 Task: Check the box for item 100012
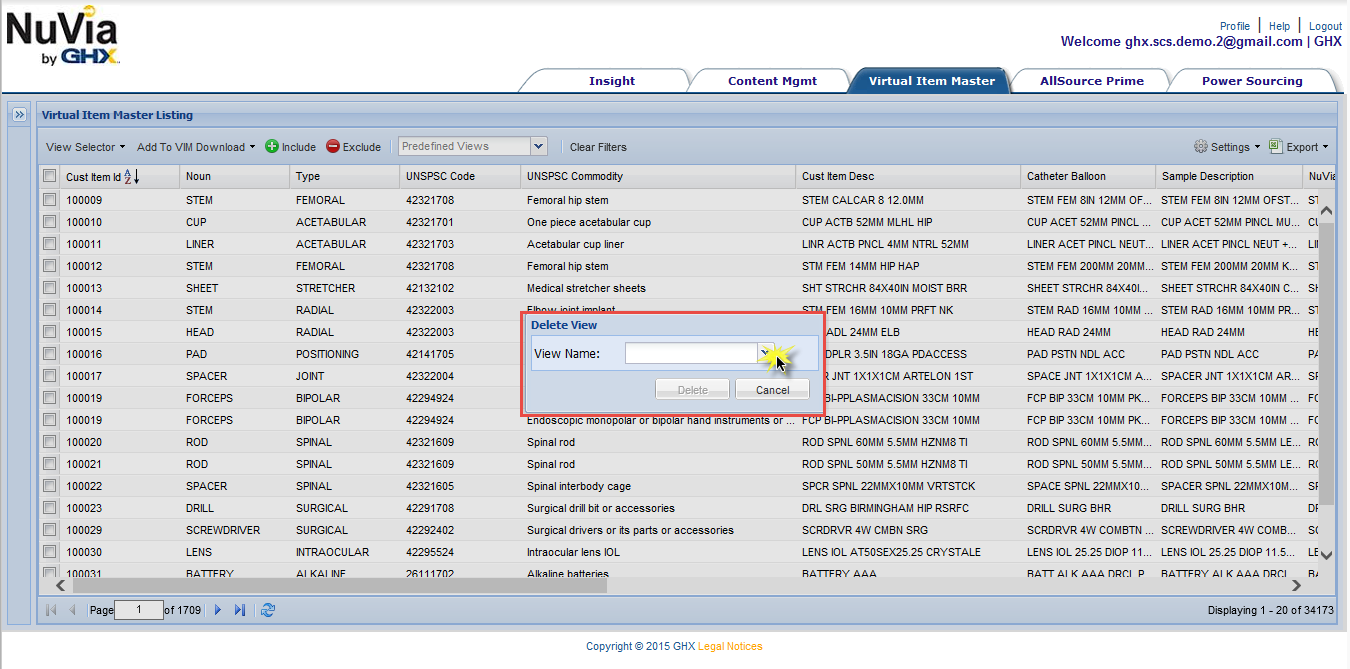click(x=50, y=266)
